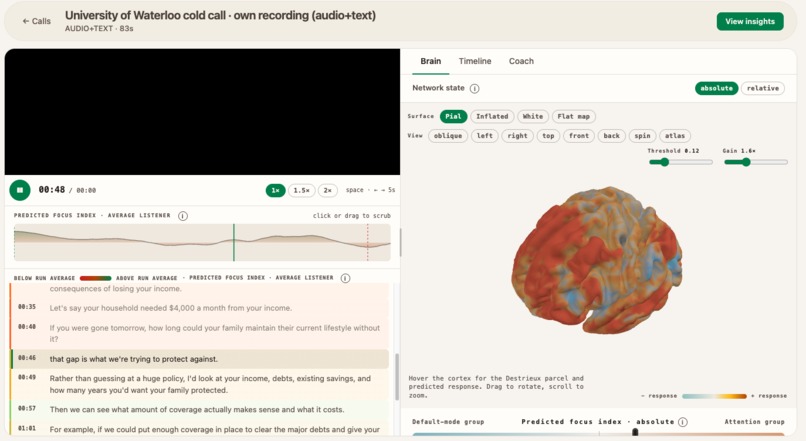Set playback speed to 1.5x

(301, 191)
